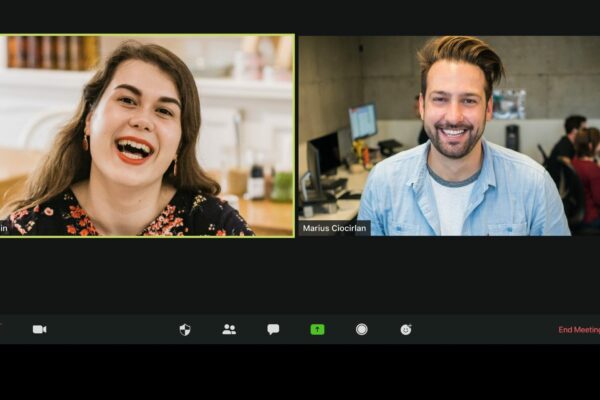Click the End Meeting button
Screen dimensions: 600x400
coord(578,330)
